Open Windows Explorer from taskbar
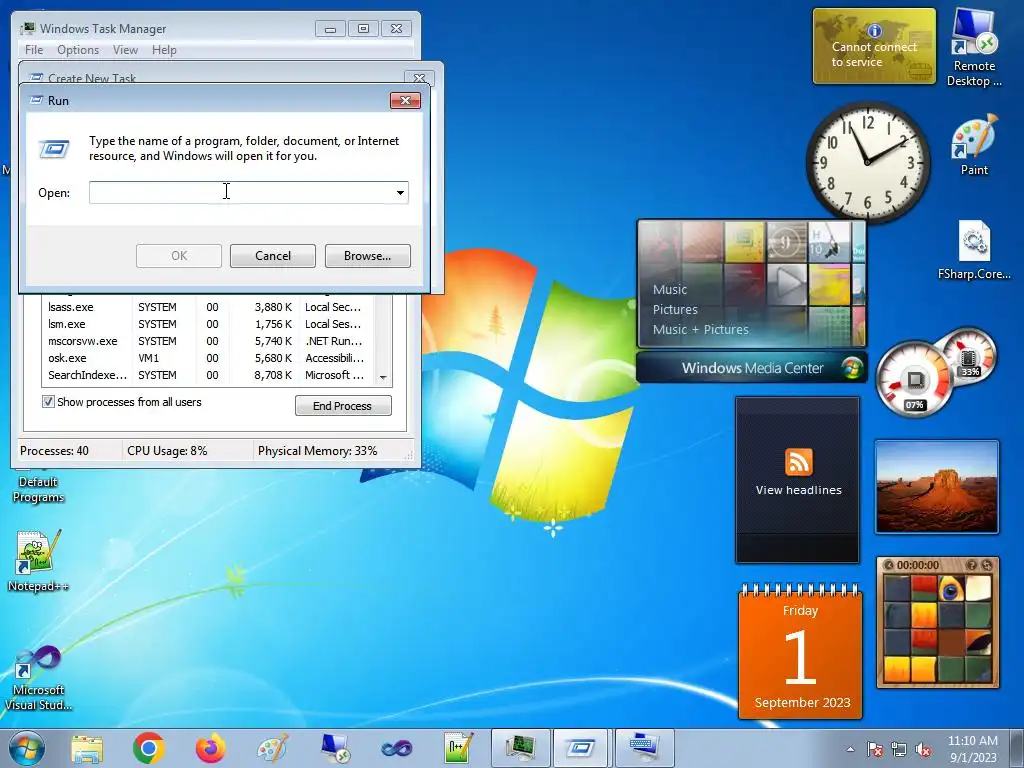 tap(87, 748)
